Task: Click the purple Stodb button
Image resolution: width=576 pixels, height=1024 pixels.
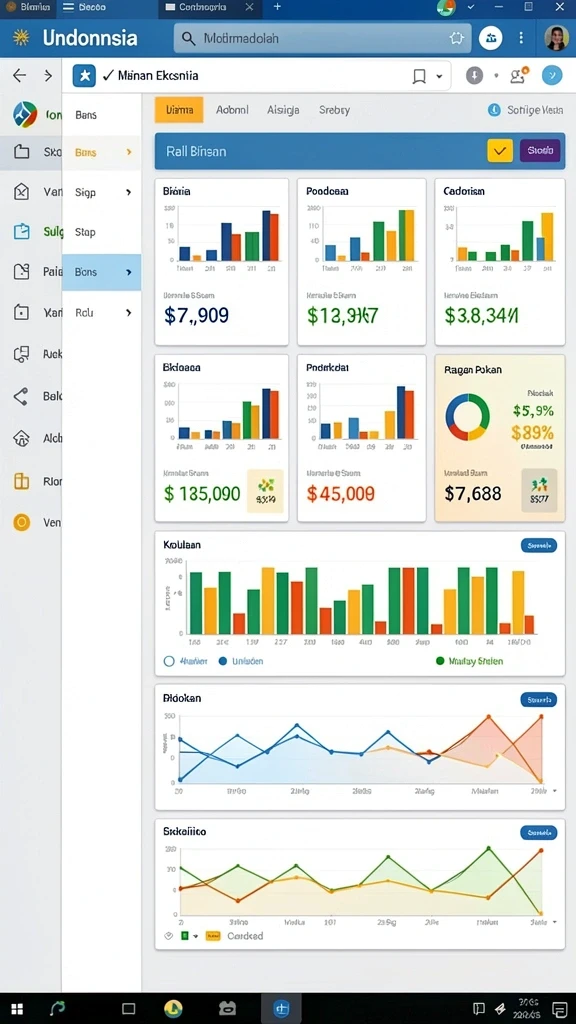Action: tap(539, 151)
